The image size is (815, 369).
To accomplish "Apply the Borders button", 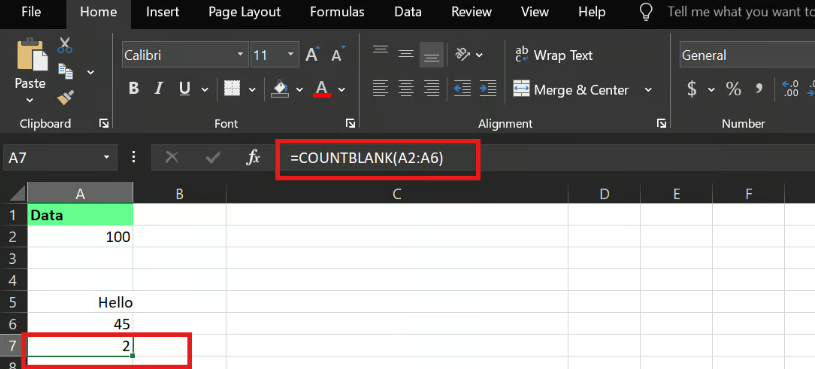I will coord(232,89).
